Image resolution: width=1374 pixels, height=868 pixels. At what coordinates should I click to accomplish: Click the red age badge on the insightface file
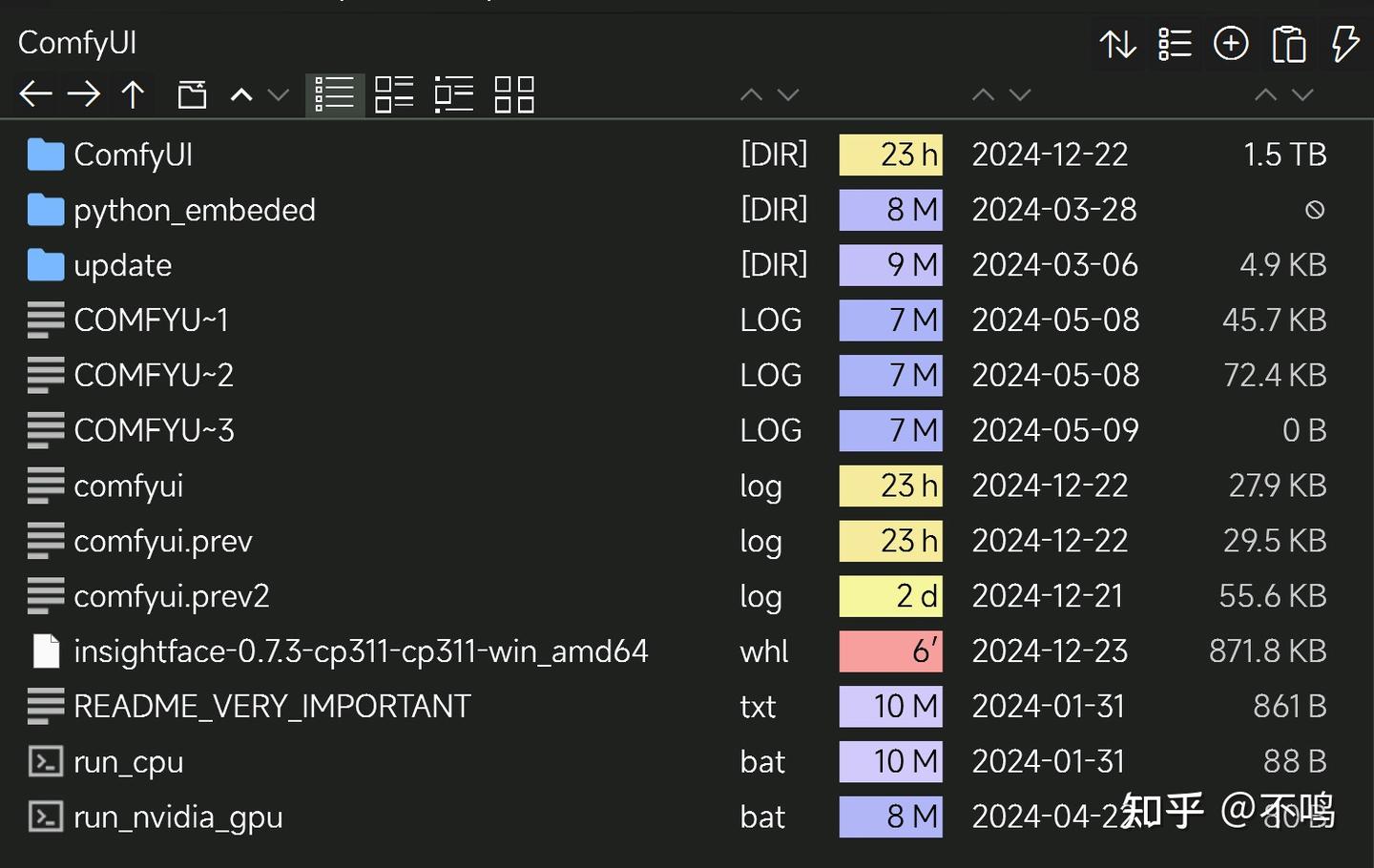pyautogui.click(x=890, y=651)
